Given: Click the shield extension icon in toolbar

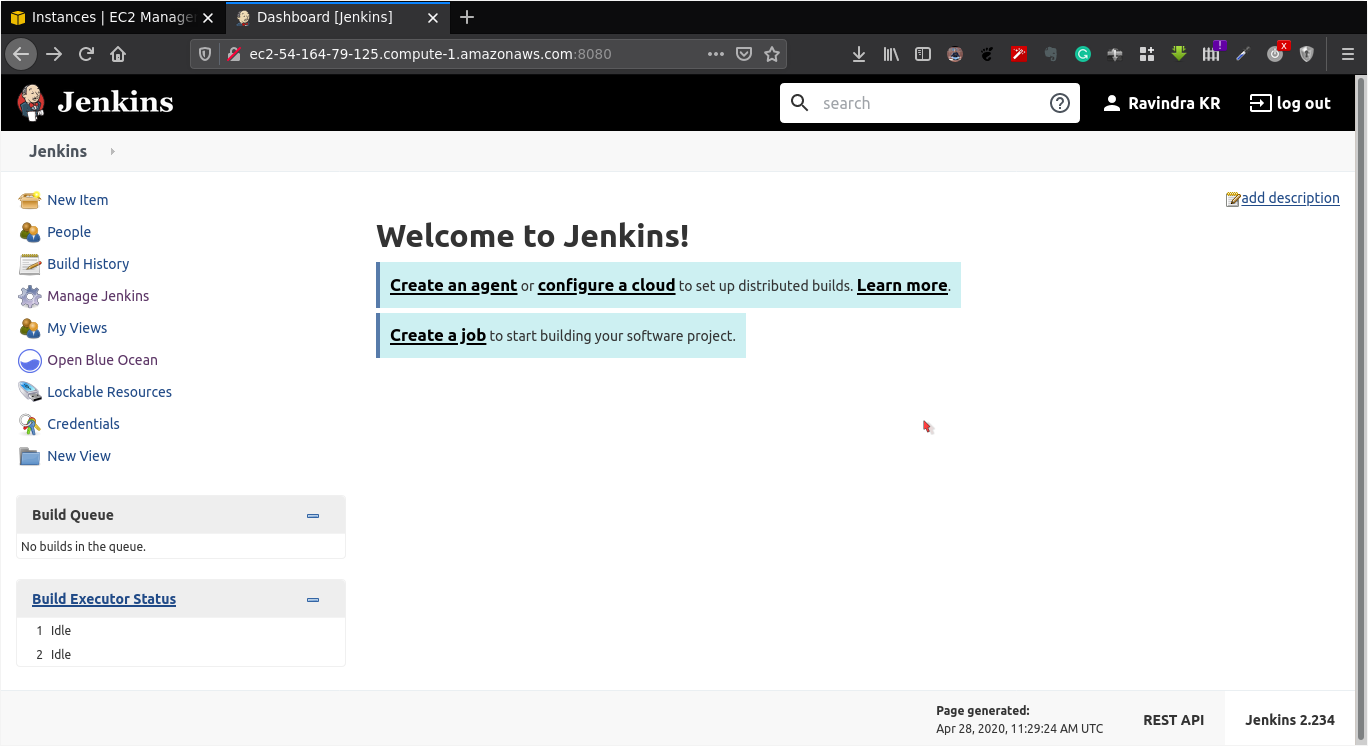Looking at the screenshot, I should (1307, 54).
